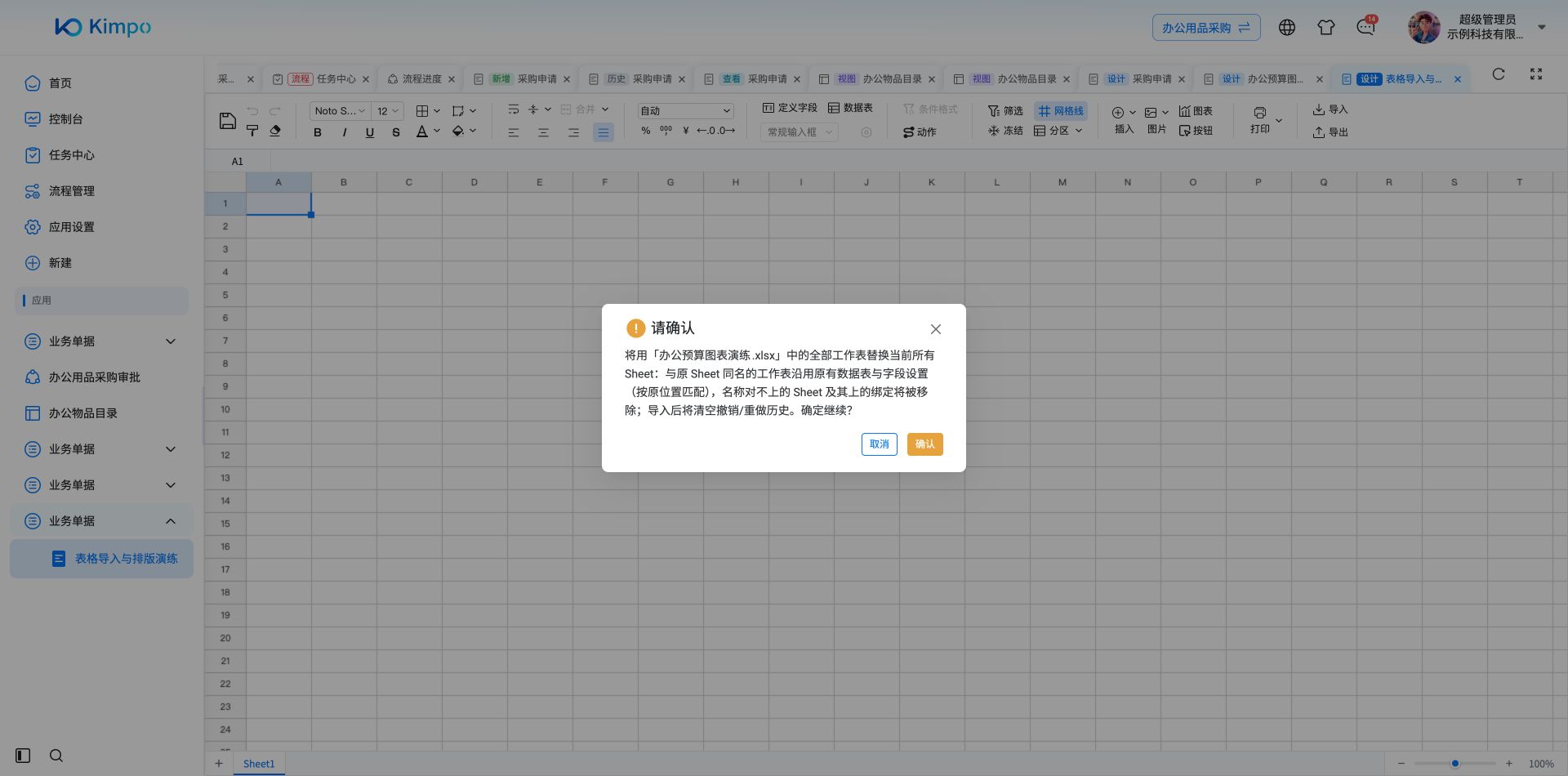Switch to the 流程进度 tab
This screenshot has height=776, width=1568.
tap(421, 79)
